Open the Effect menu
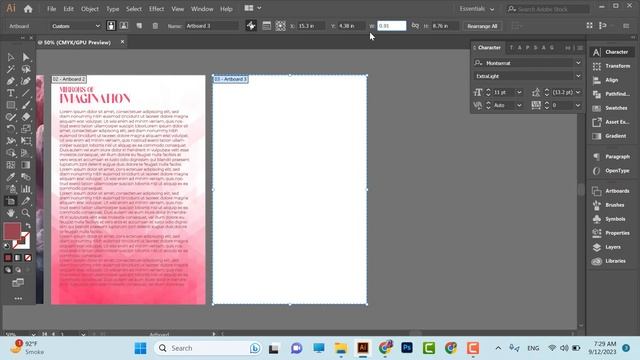This screenshot has height=360, width=640. coord(156,9)
